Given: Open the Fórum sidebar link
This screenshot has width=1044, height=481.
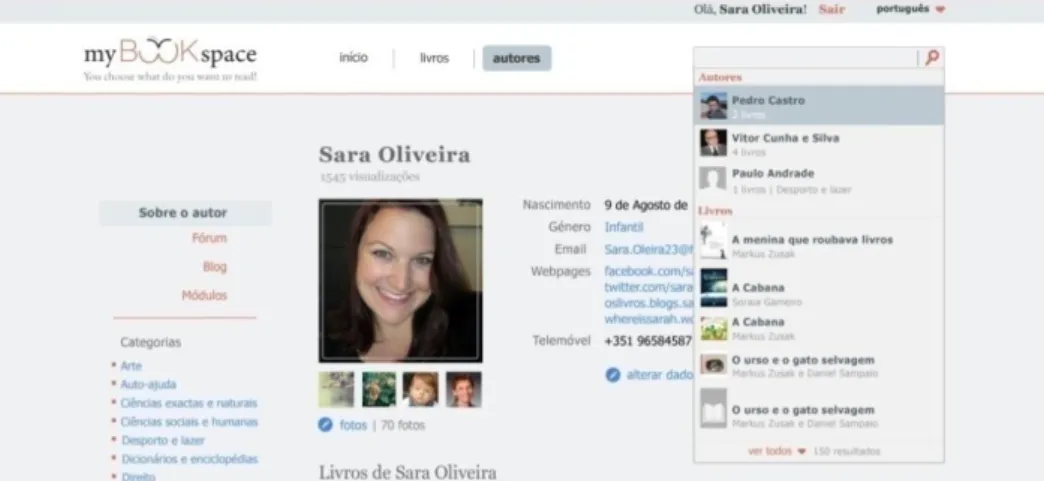Looking at the screenshot, I should [209, 238].
